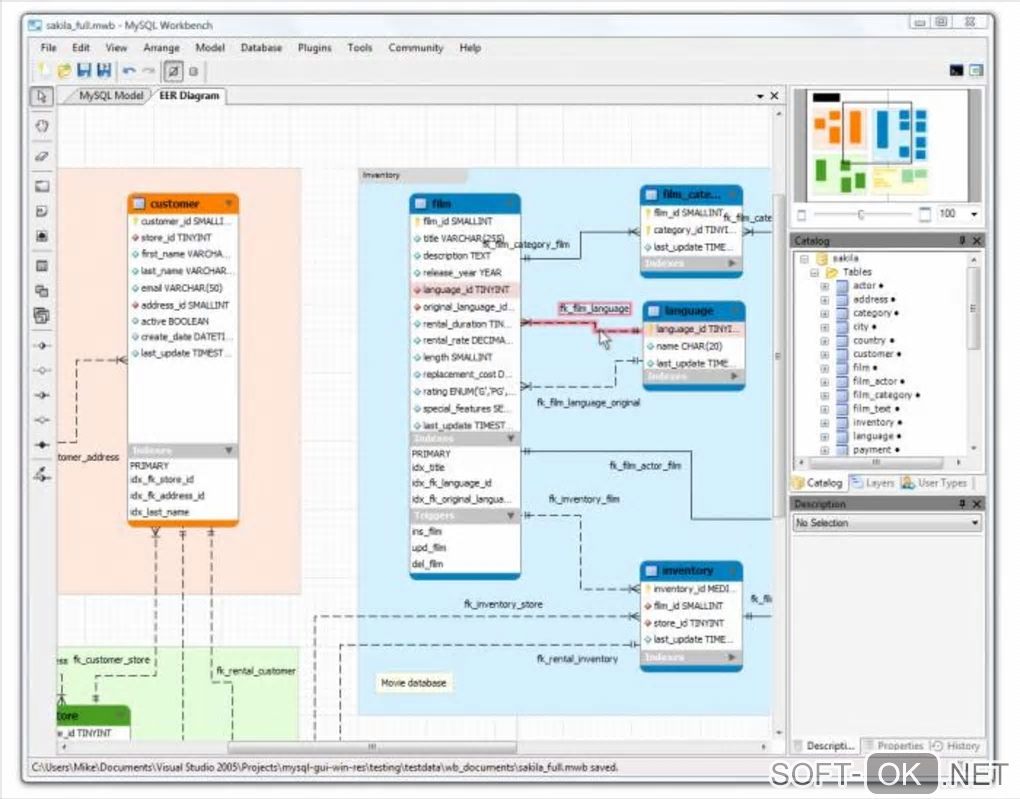Collapse the Tables folder node
Viewport: 1020px width, 799px height.
click(814, 273)
